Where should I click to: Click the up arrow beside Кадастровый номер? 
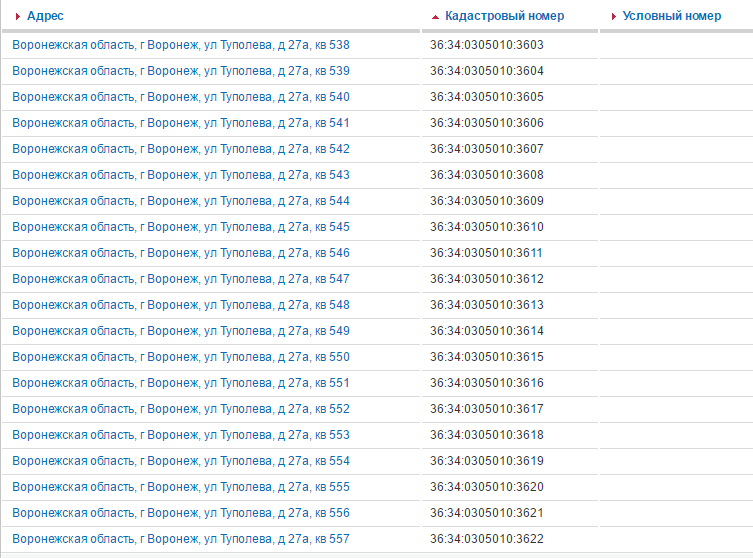pos(435,17)
